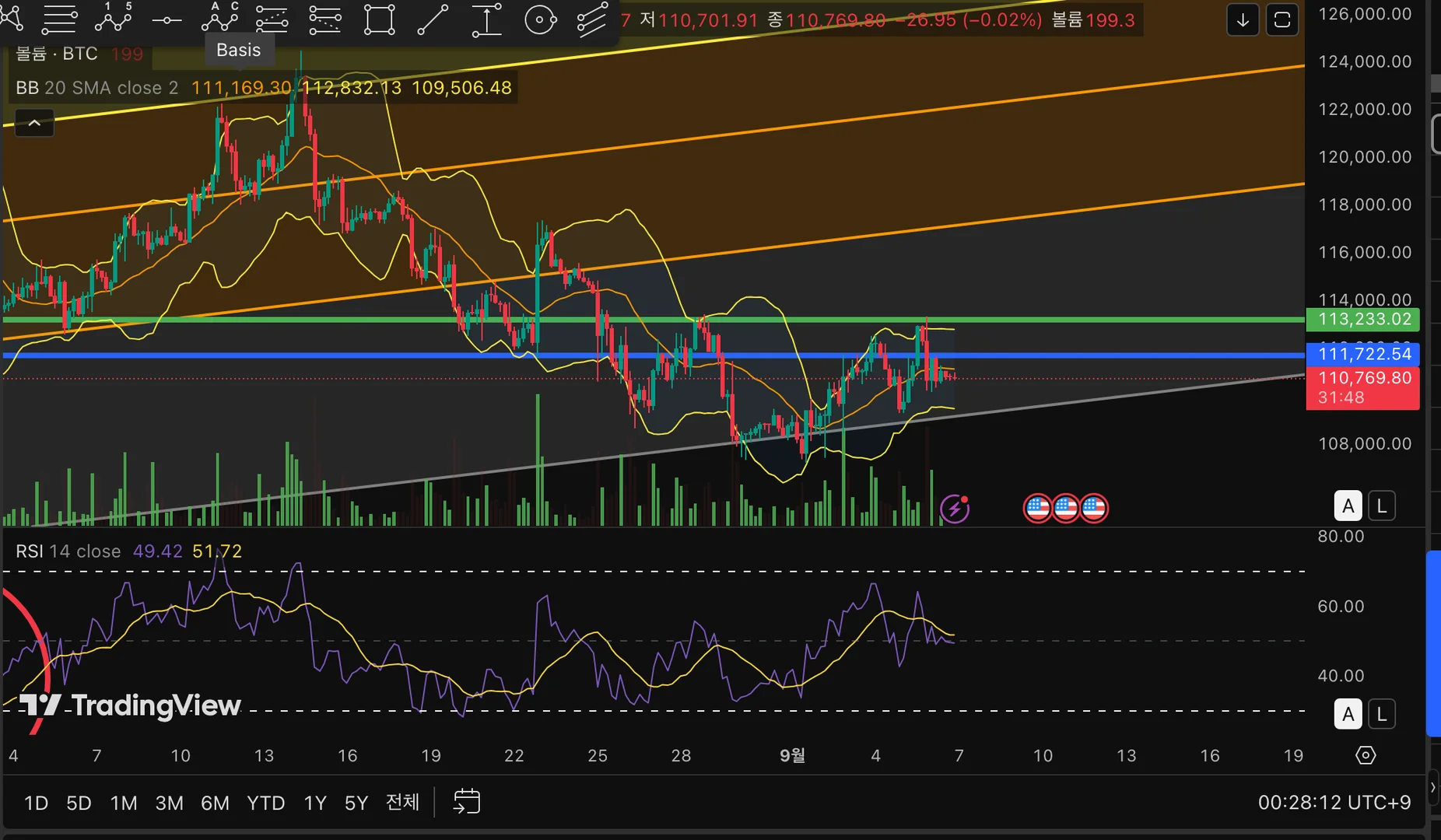The width and height of the screenshot is (1441, 840).
Task: Click the 9월 label on time axis
Action: (x=792, y=755)
